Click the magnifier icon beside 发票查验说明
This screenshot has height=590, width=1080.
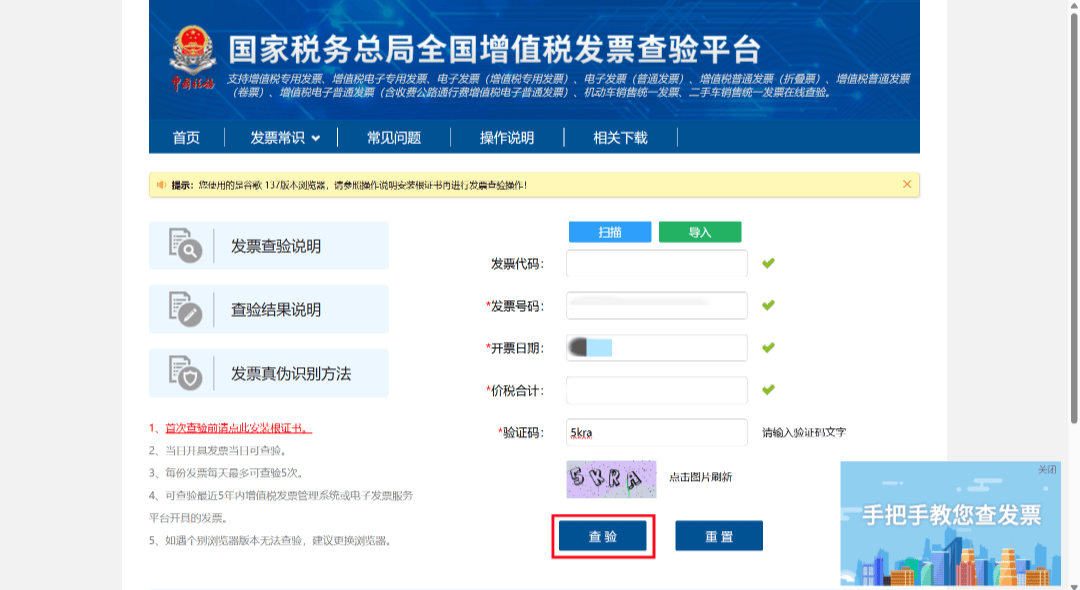185,246
